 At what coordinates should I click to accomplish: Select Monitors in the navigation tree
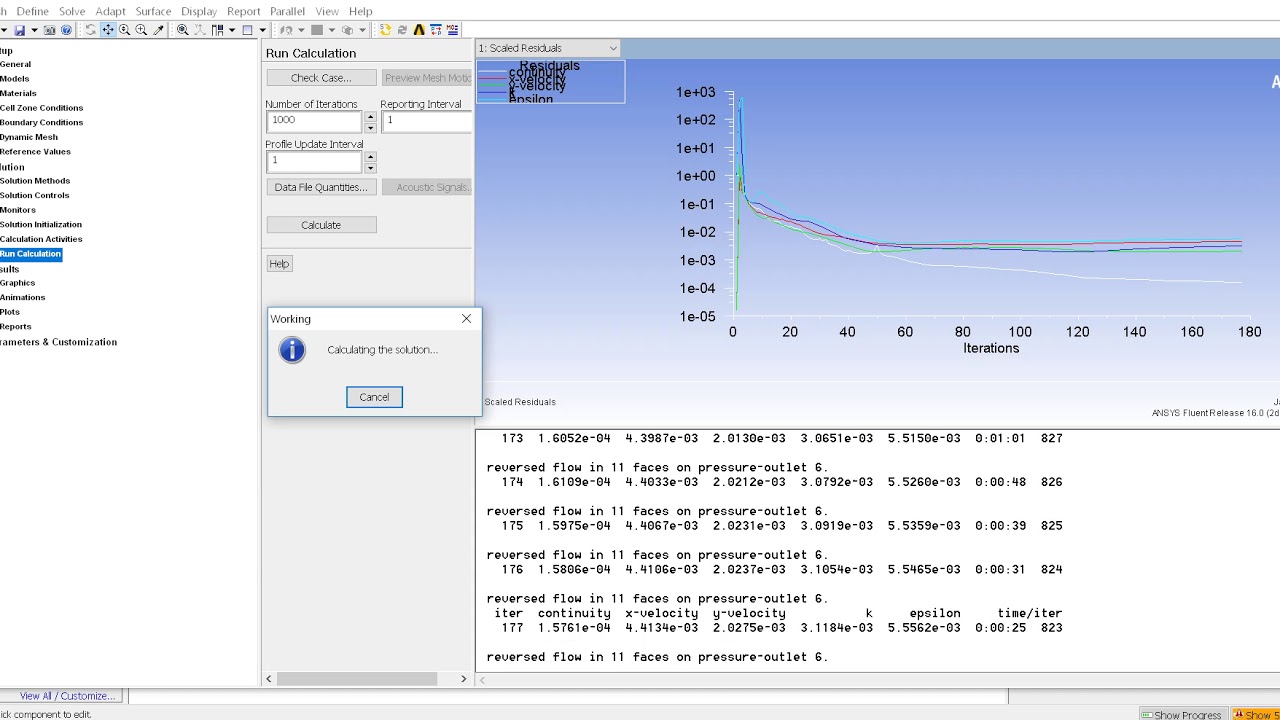click(18, 210)
